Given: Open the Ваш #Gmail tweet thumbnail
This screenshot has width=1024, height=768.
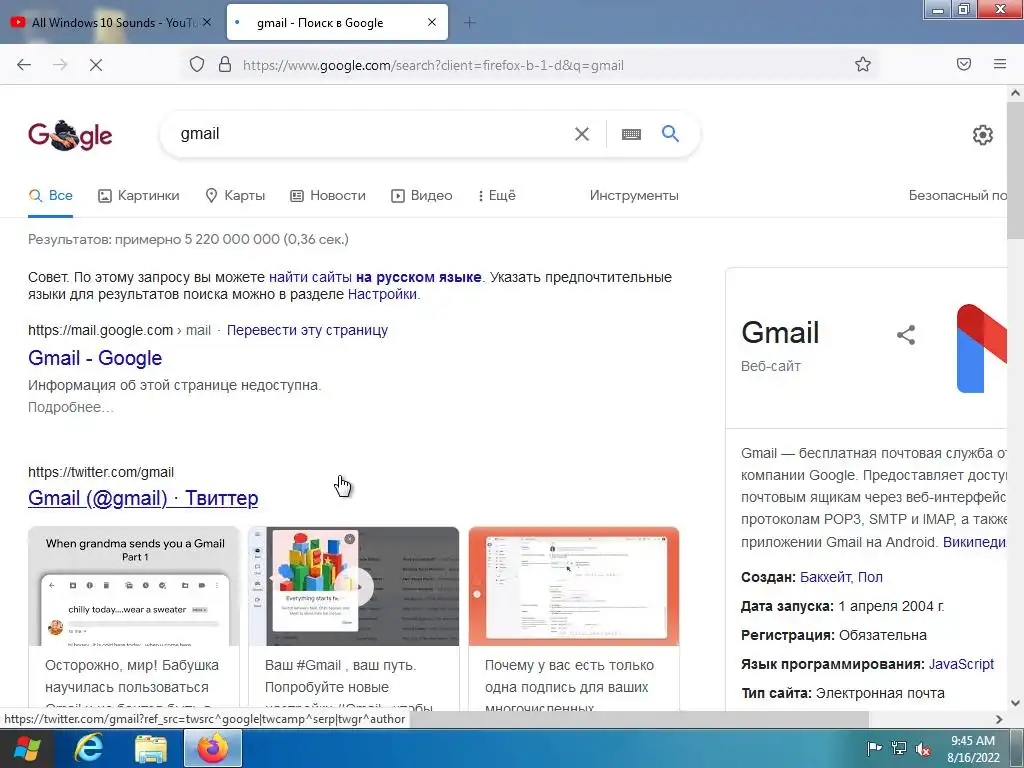Looking at the screenshot, I should (x=353, y=586).
